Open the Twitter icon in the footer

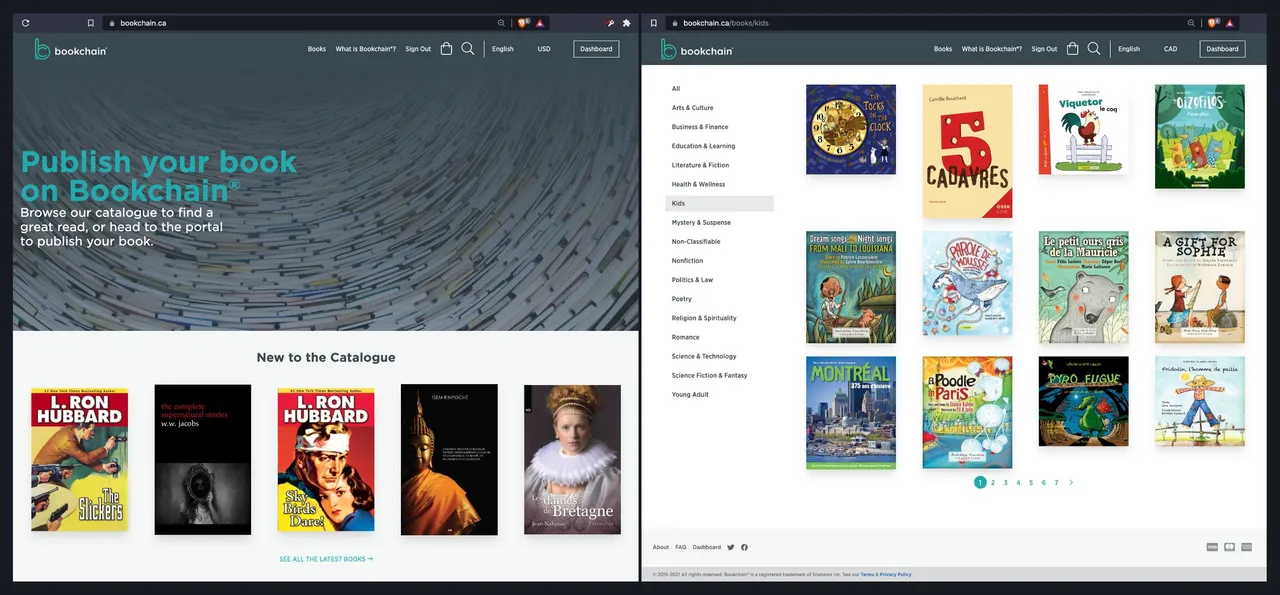(x=731, y=547)
